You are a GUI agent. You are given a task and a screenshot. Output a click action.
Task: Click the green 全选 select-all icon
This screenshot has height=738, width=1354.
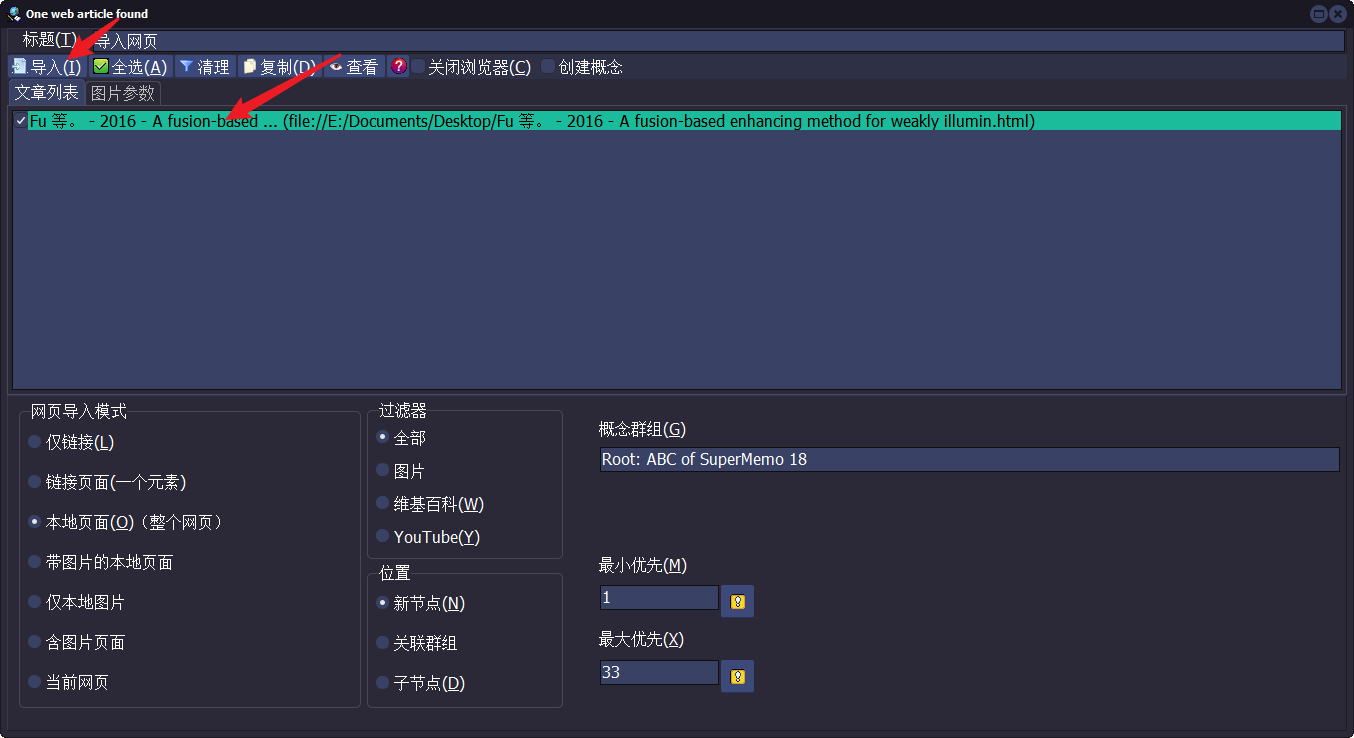point(100,66)
